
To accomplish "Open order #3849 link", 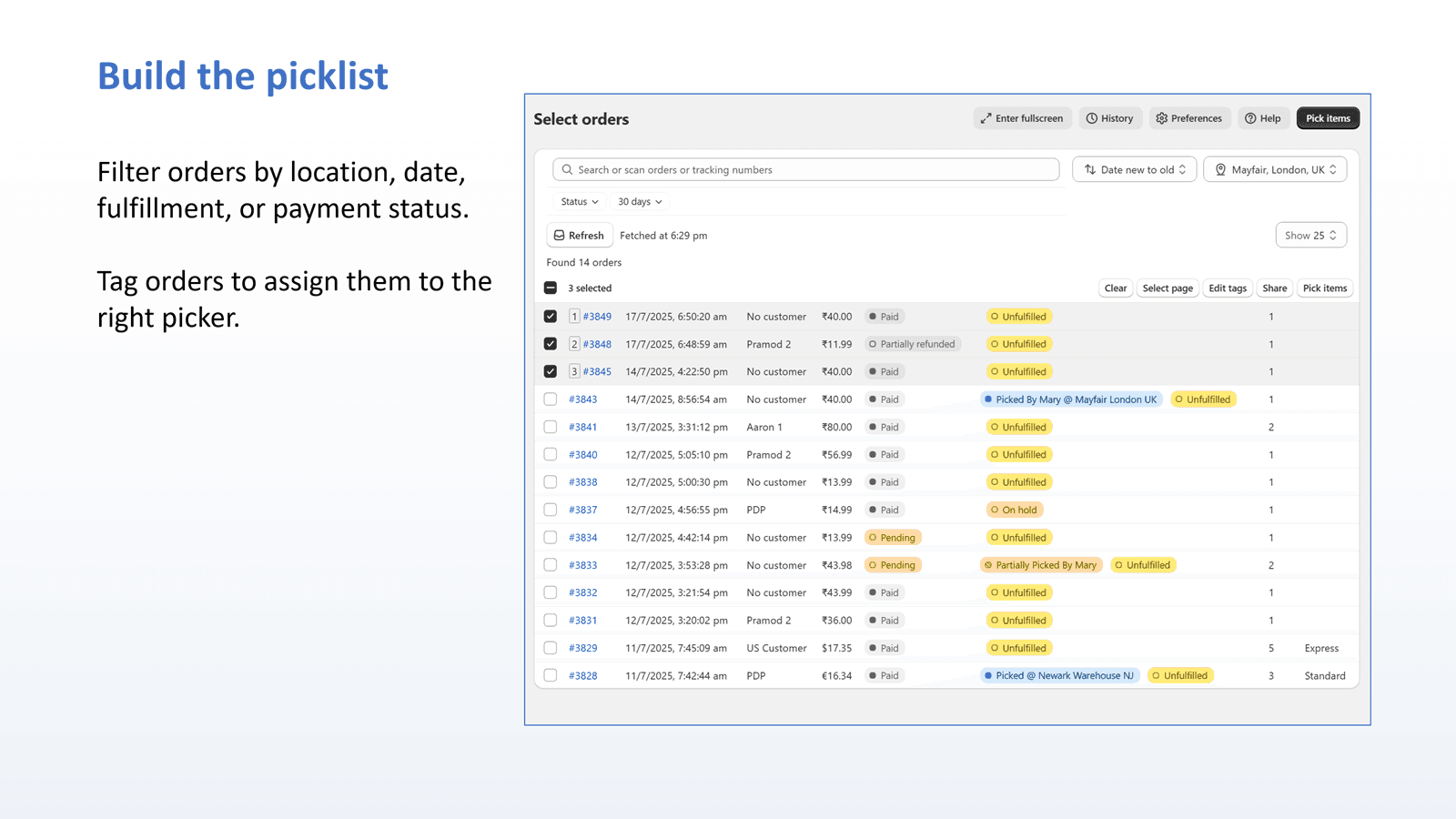I will click(597, 317).
